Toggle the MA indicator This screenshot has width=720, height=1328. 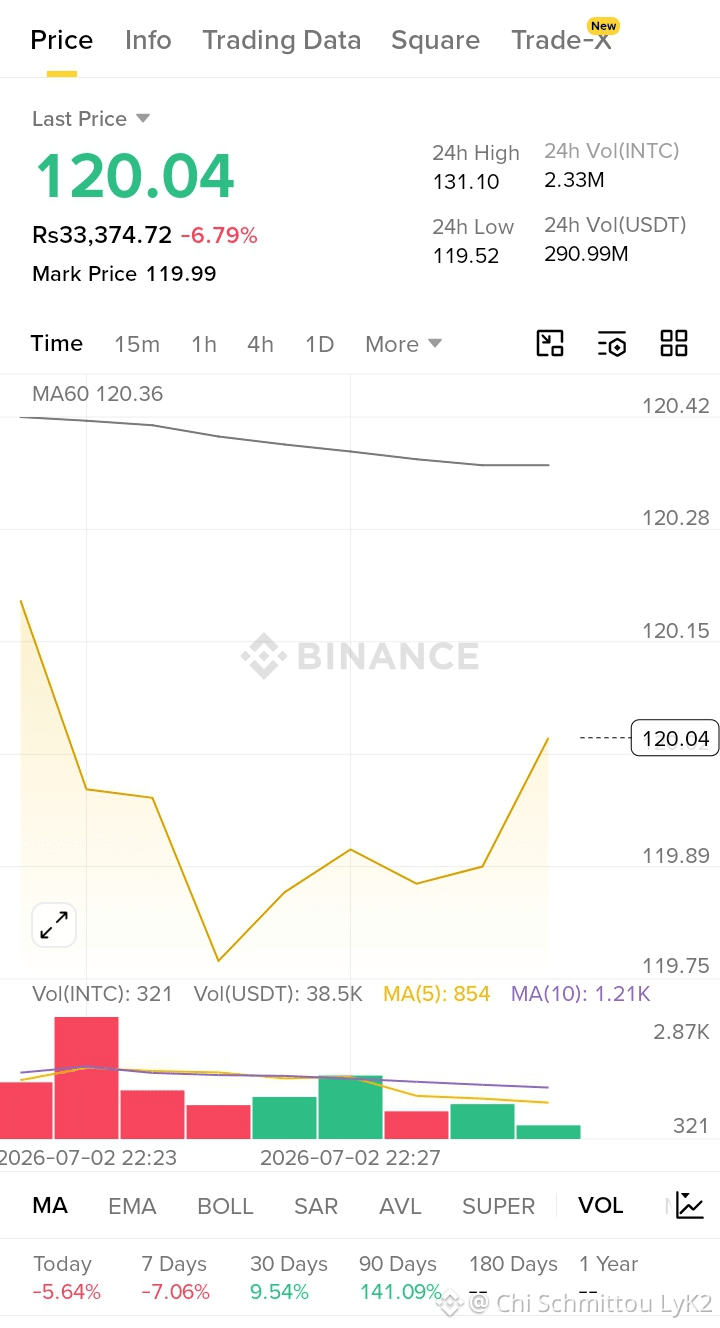click(50, 1205)
